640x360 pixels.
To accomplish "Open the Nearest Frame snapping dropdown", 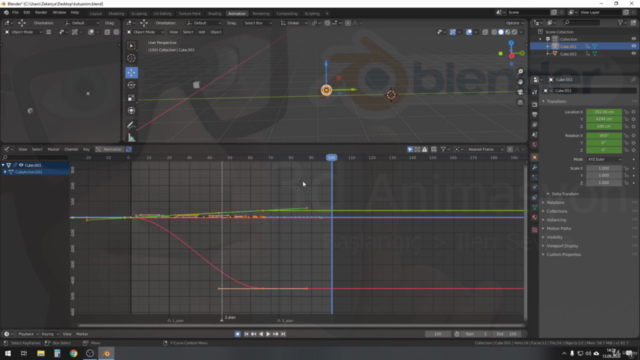I will click(x=486, y=149).
